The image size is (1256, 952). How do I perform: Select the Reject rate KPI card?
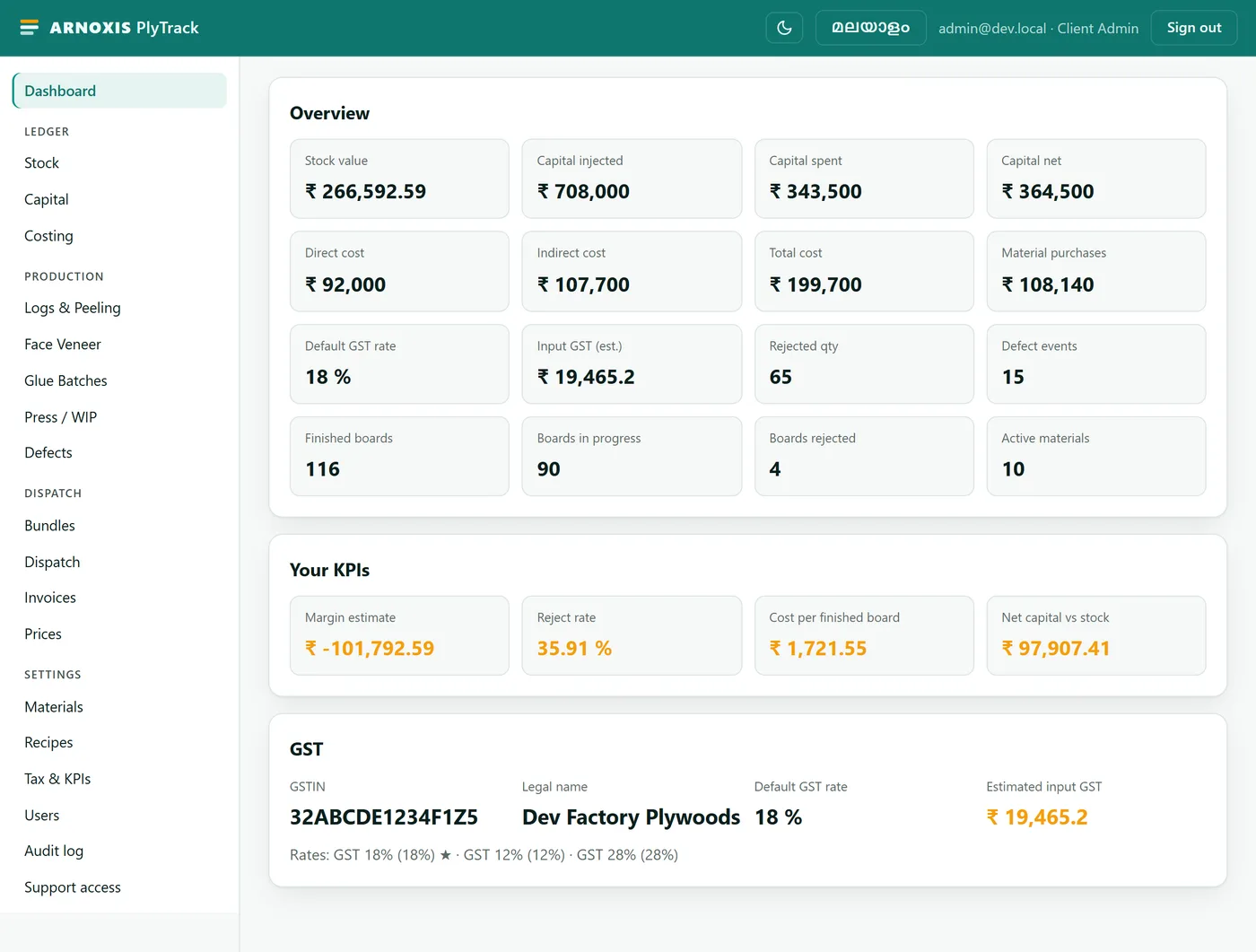[632, 635]
